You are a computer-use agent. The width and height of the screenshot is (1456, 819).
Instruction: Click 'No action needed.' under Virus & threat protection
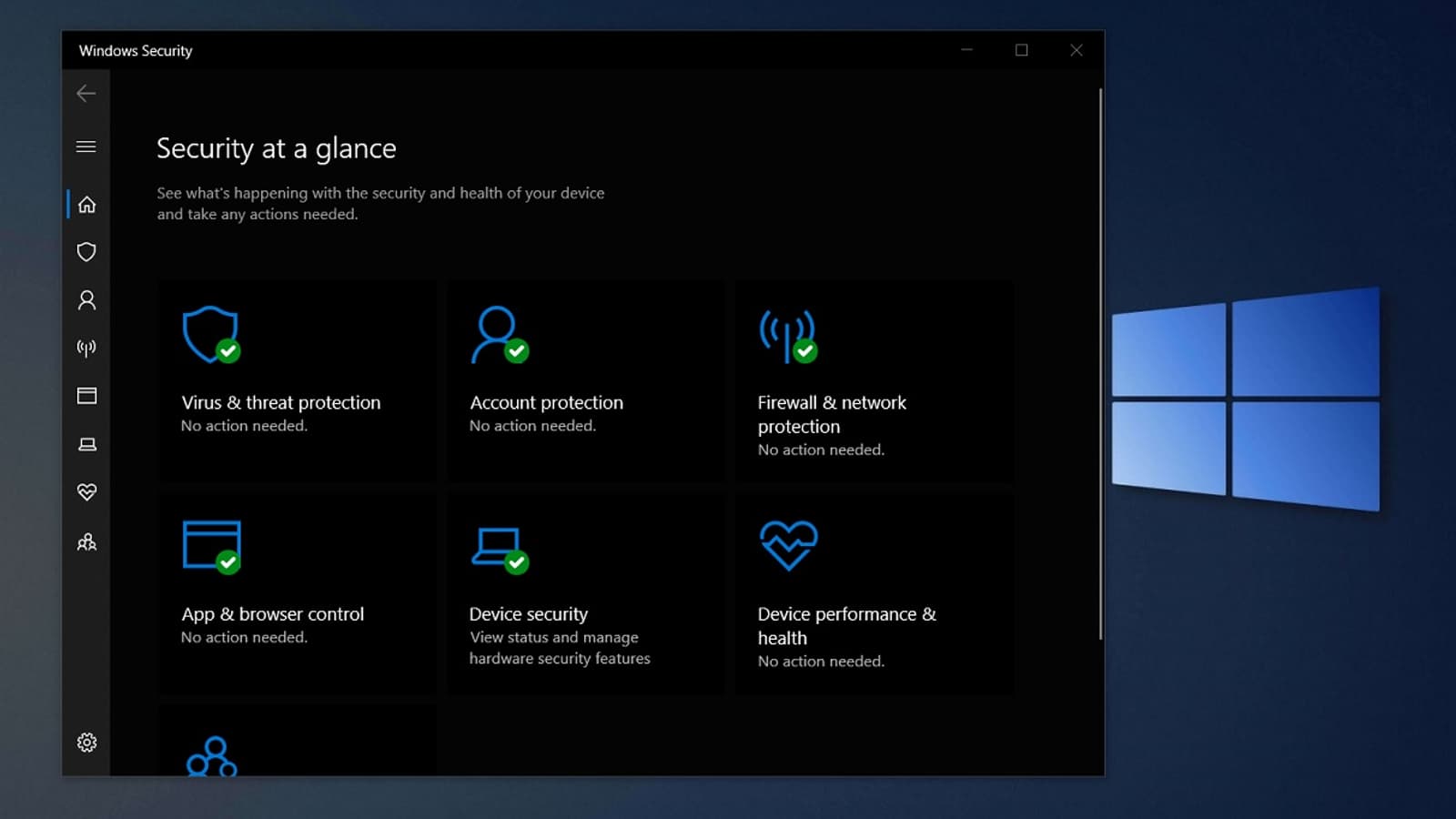click(x=244, y=426)
